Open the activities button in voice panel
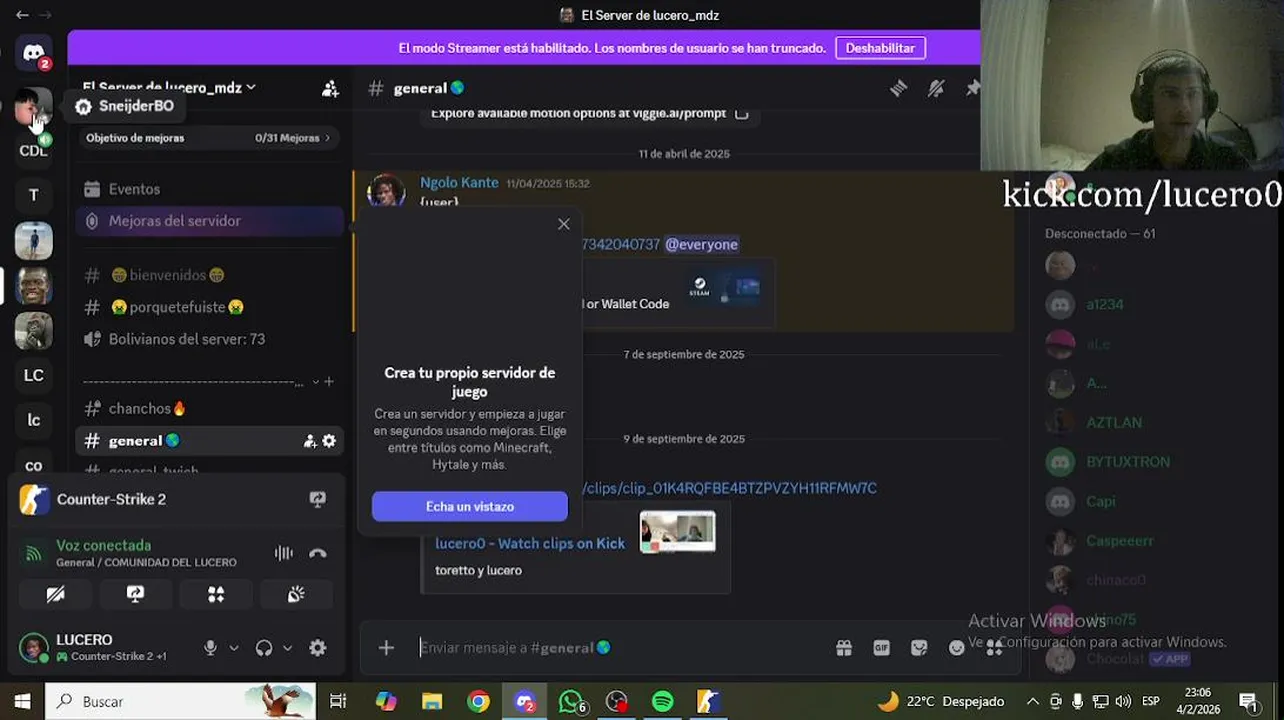The width and height of the screenshot is (1284, 720). [216, 594]
